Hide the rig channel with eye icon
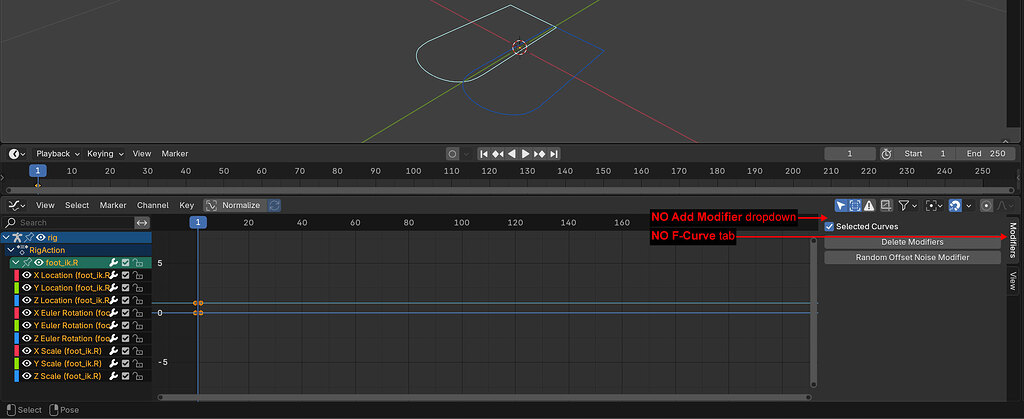Screen dimensions: 1024x419 40,238
